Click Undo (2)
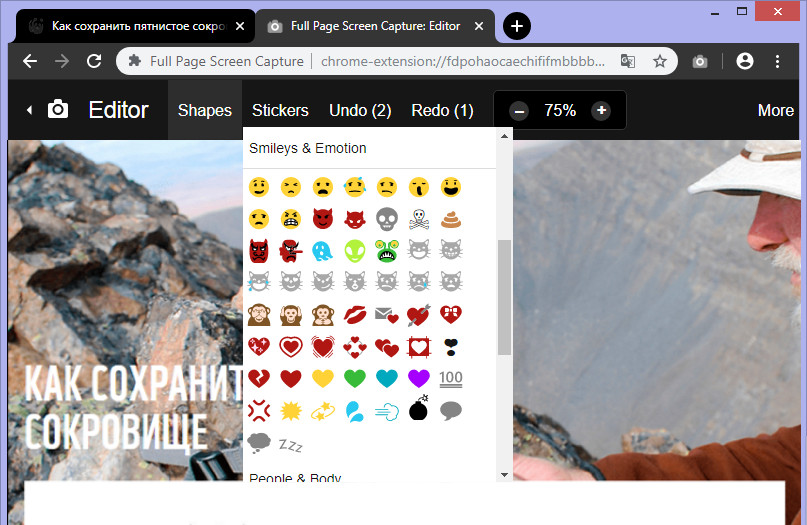Screen dimensions: 807x525 [x=360, y=110]
